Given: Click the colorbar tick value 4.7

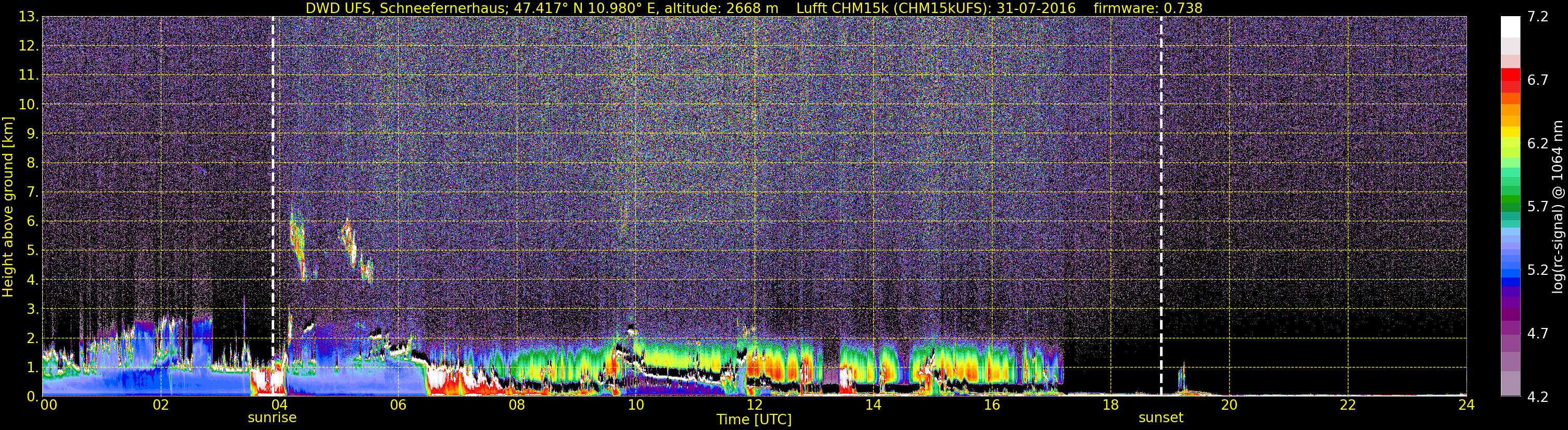Looking at the screenshot, I should [1538, 333].
